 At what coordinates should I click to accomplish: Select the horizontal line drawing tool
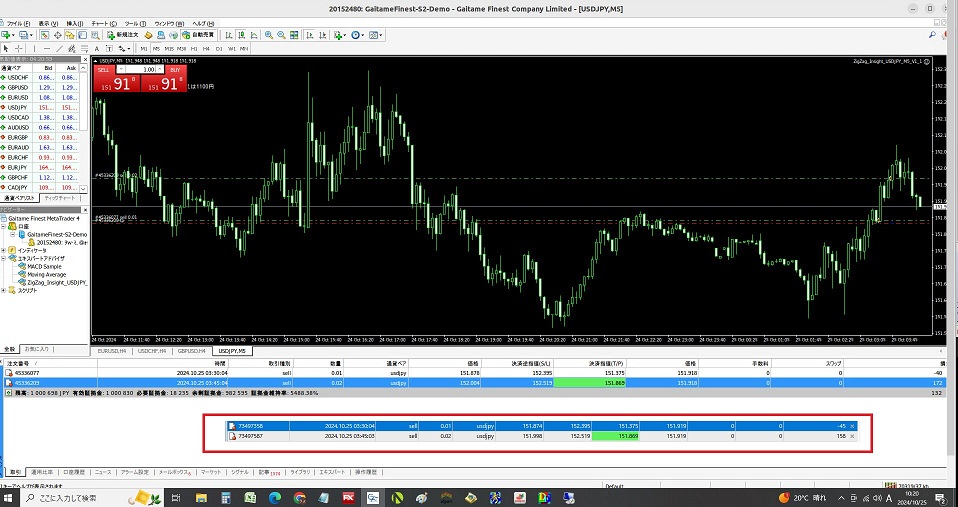47,48
